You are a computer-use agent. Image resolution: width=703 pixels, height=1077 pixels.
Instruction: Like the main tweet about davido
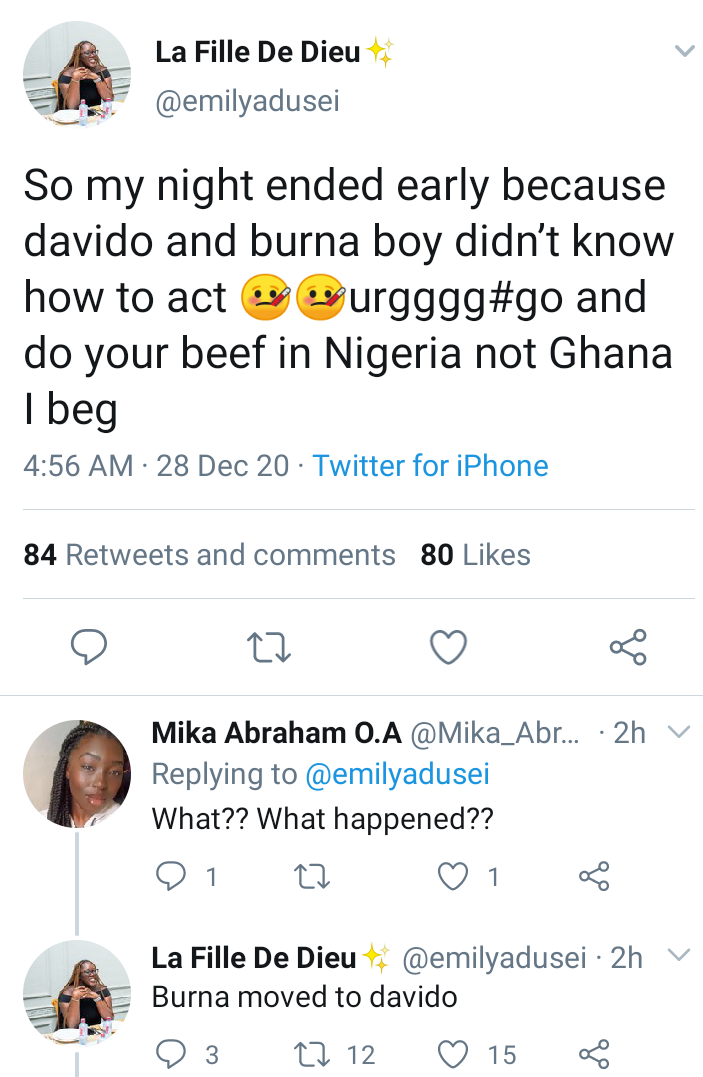[448, 648]
